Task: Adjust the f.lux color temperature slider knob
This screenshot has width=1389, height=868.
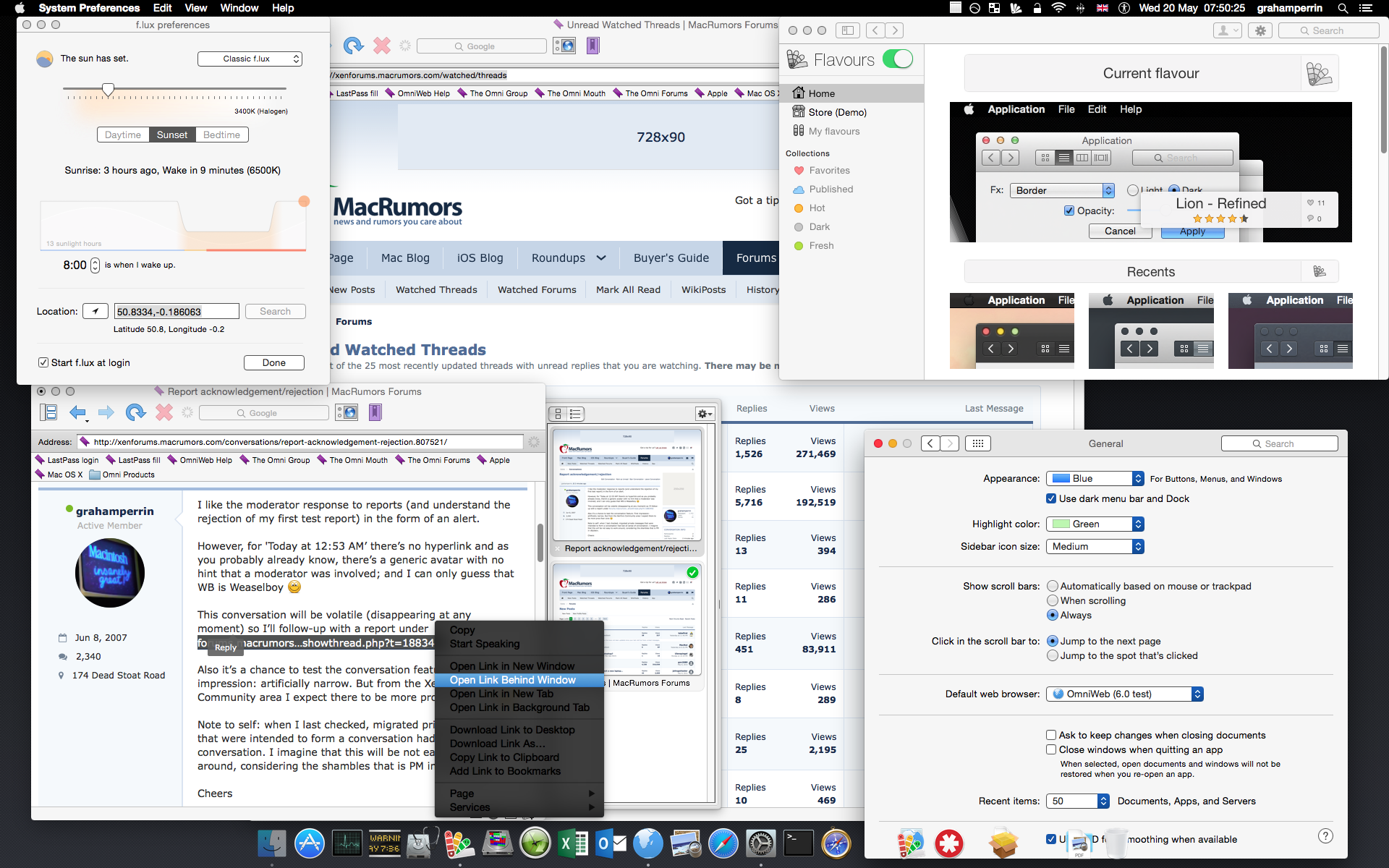Action: click(x=108, y=90)
